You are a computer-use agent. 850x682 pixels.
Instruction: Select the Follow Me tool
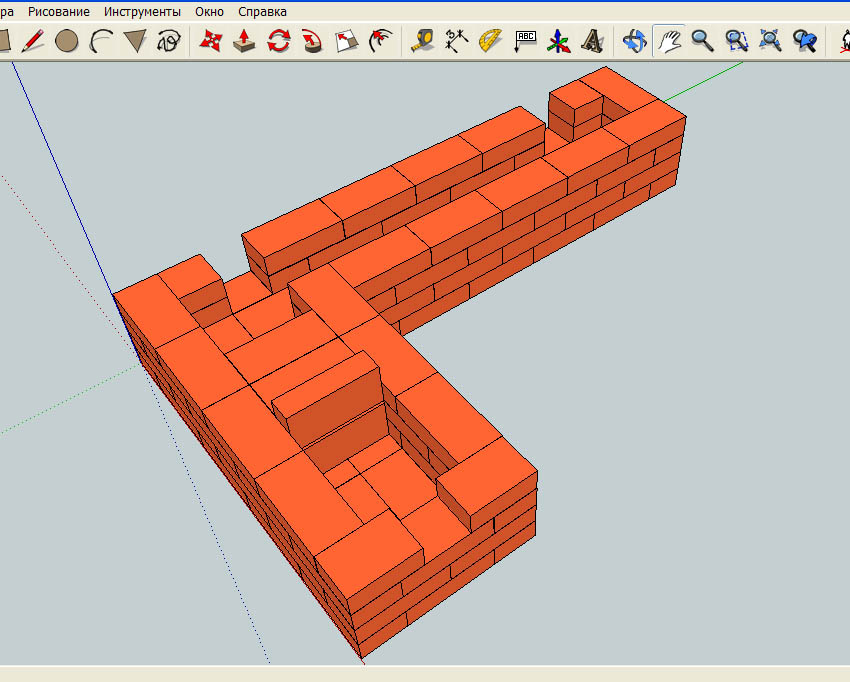312,41
